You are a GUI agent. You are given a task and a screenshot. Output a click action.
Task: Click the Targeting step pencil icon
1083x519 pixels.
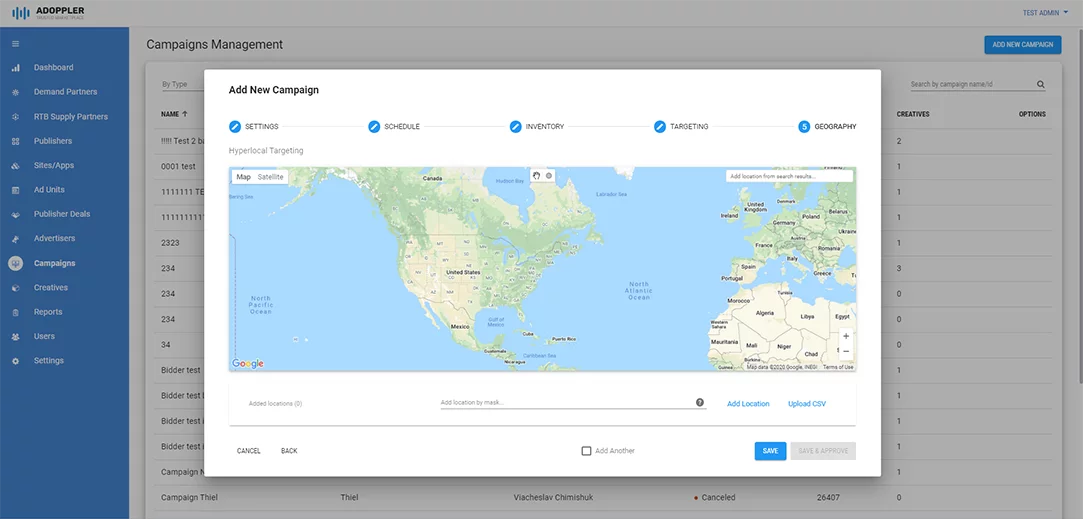660,126
